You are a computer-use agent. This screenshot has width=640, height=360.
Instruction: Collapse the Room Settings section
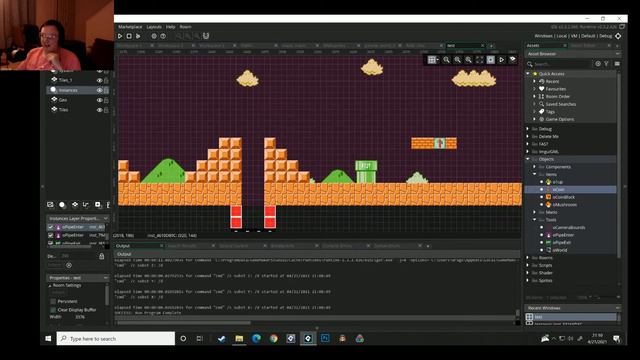(x=50, y=285)
